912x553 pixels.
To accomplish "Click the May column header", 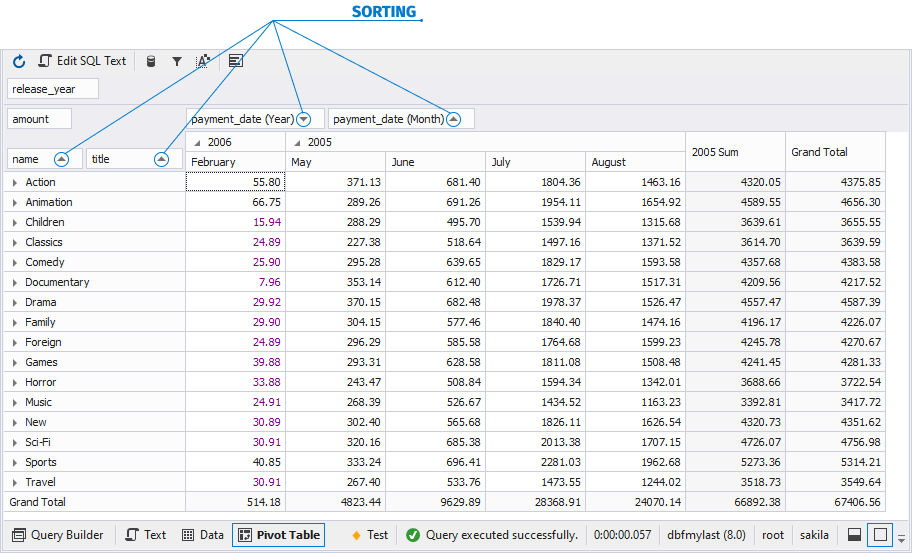I will (336, 162).
